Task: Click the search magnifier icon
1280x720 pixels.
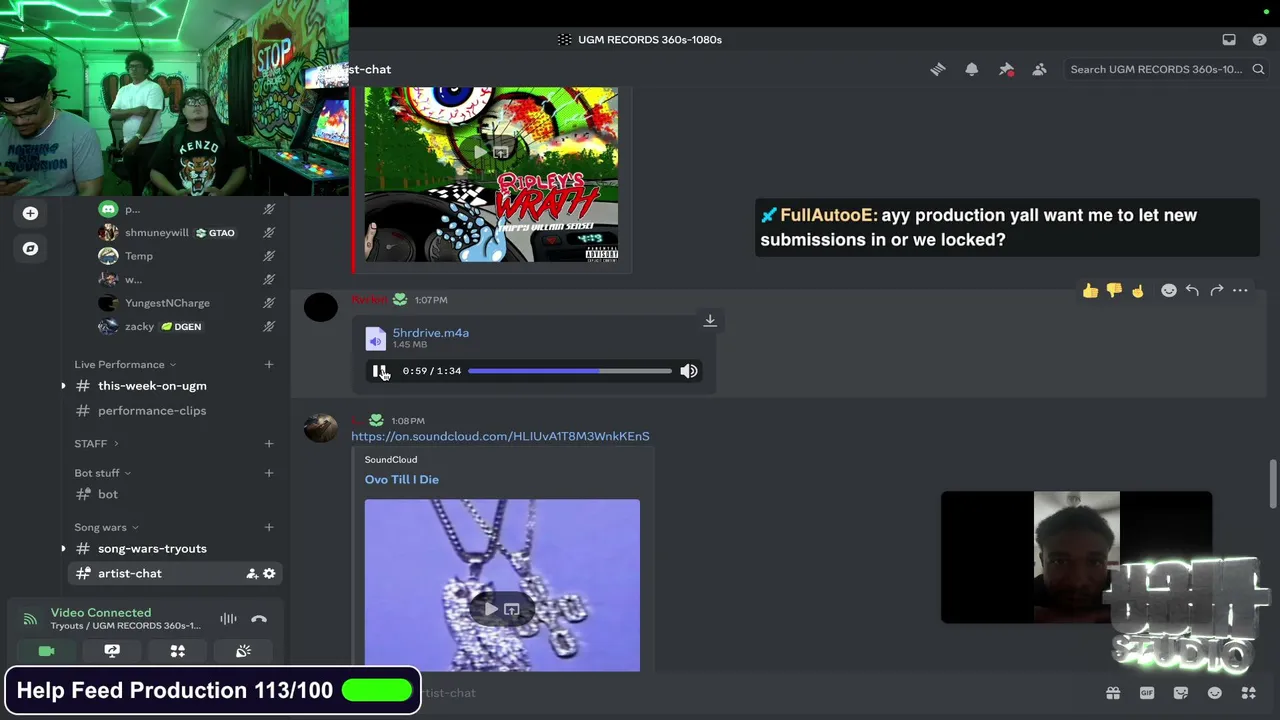Action: 1259,69
